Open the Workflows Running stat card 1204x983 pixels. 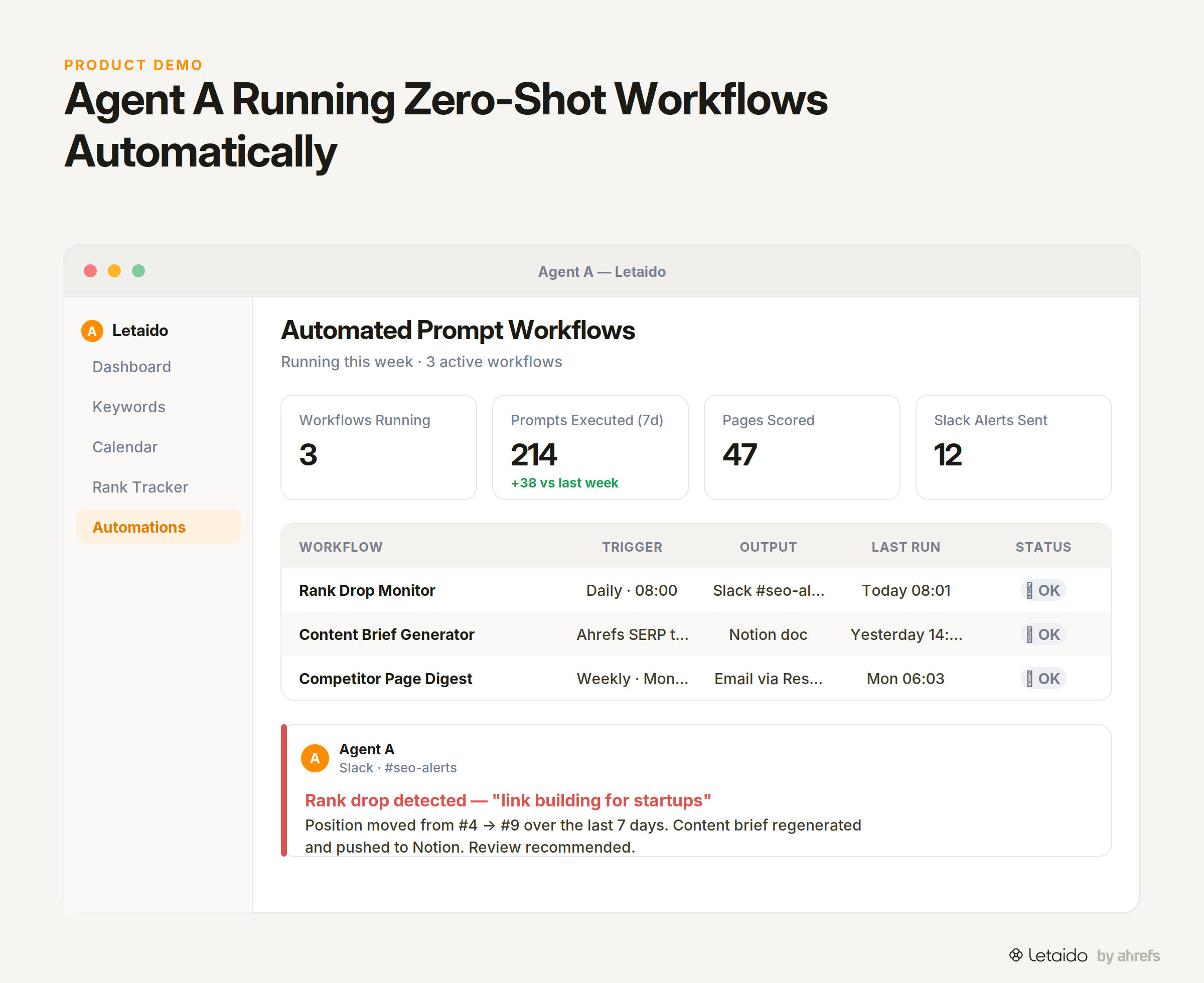[x=378, y=447]
